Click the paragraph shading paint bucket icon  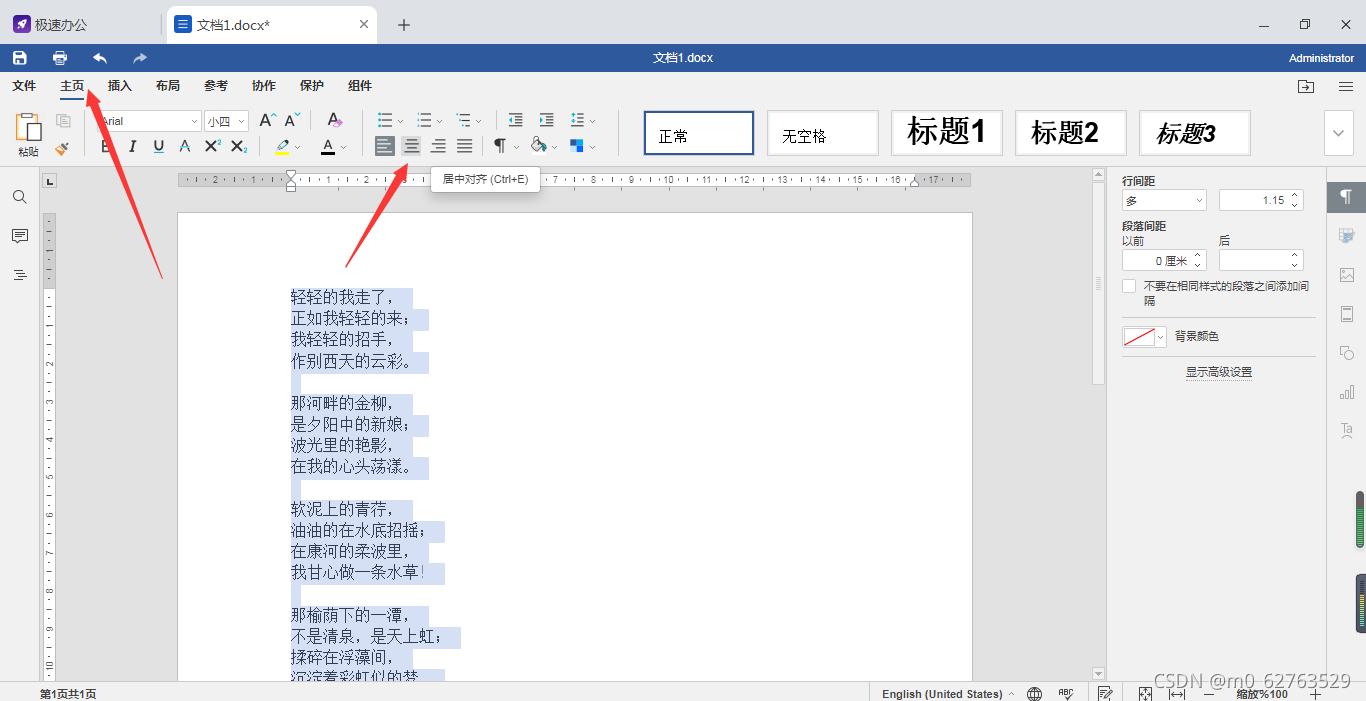coord(539,146)
